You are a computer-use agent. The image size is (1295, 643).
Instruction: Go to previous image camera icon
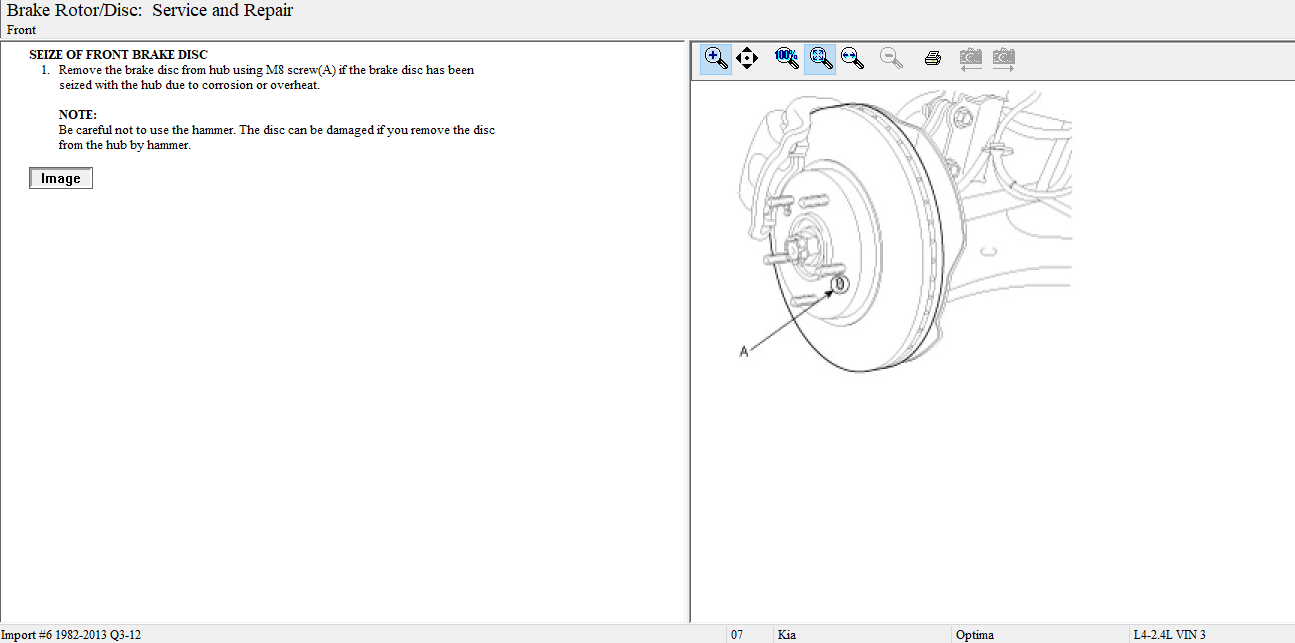tap(970, 59)
